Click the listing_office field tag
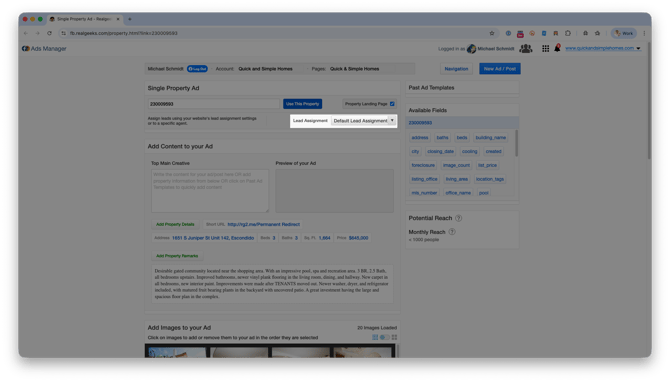The width and height of the screenshot is (670, 382). 424,179
